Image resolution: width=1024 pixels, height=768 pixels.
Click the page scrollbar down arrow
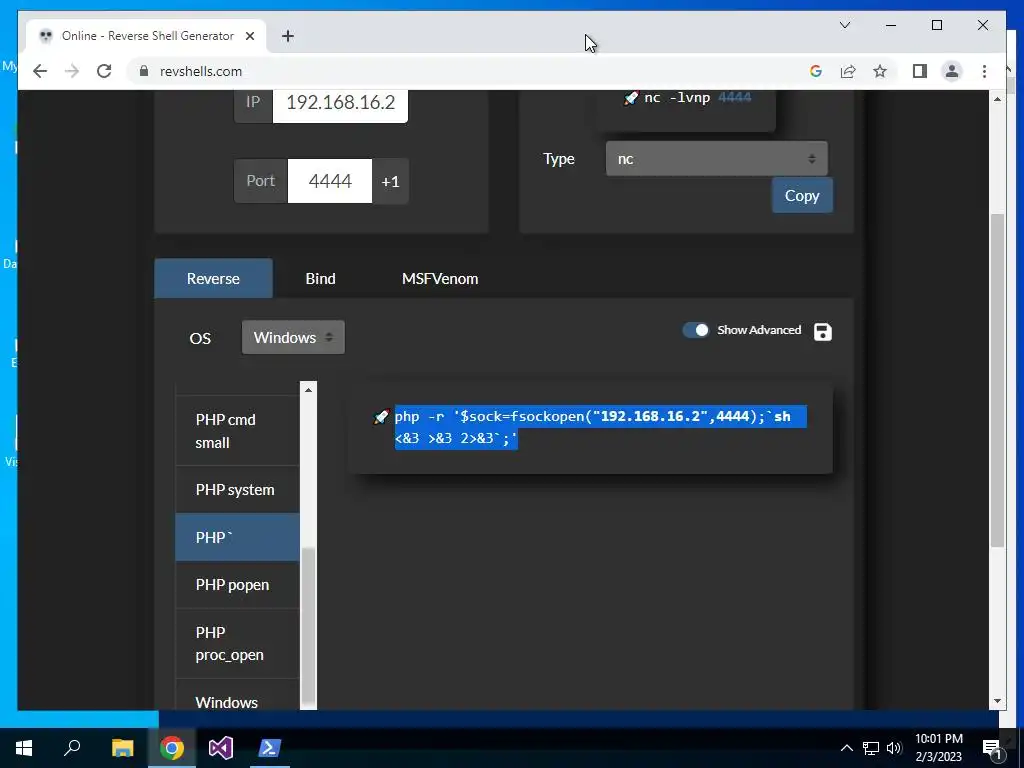(x=997, y=701)
